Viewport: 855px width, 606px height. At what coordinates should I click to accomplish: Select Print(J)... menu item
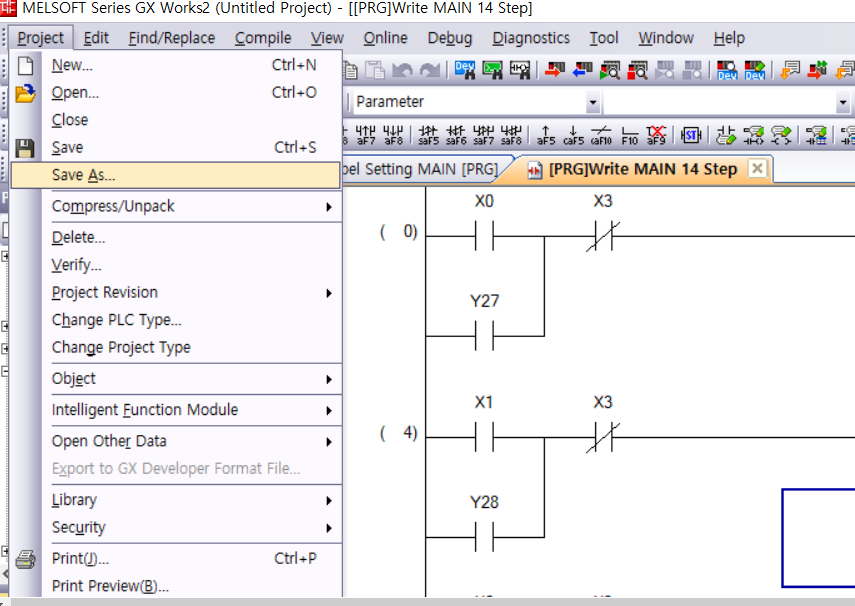[176, 559]
